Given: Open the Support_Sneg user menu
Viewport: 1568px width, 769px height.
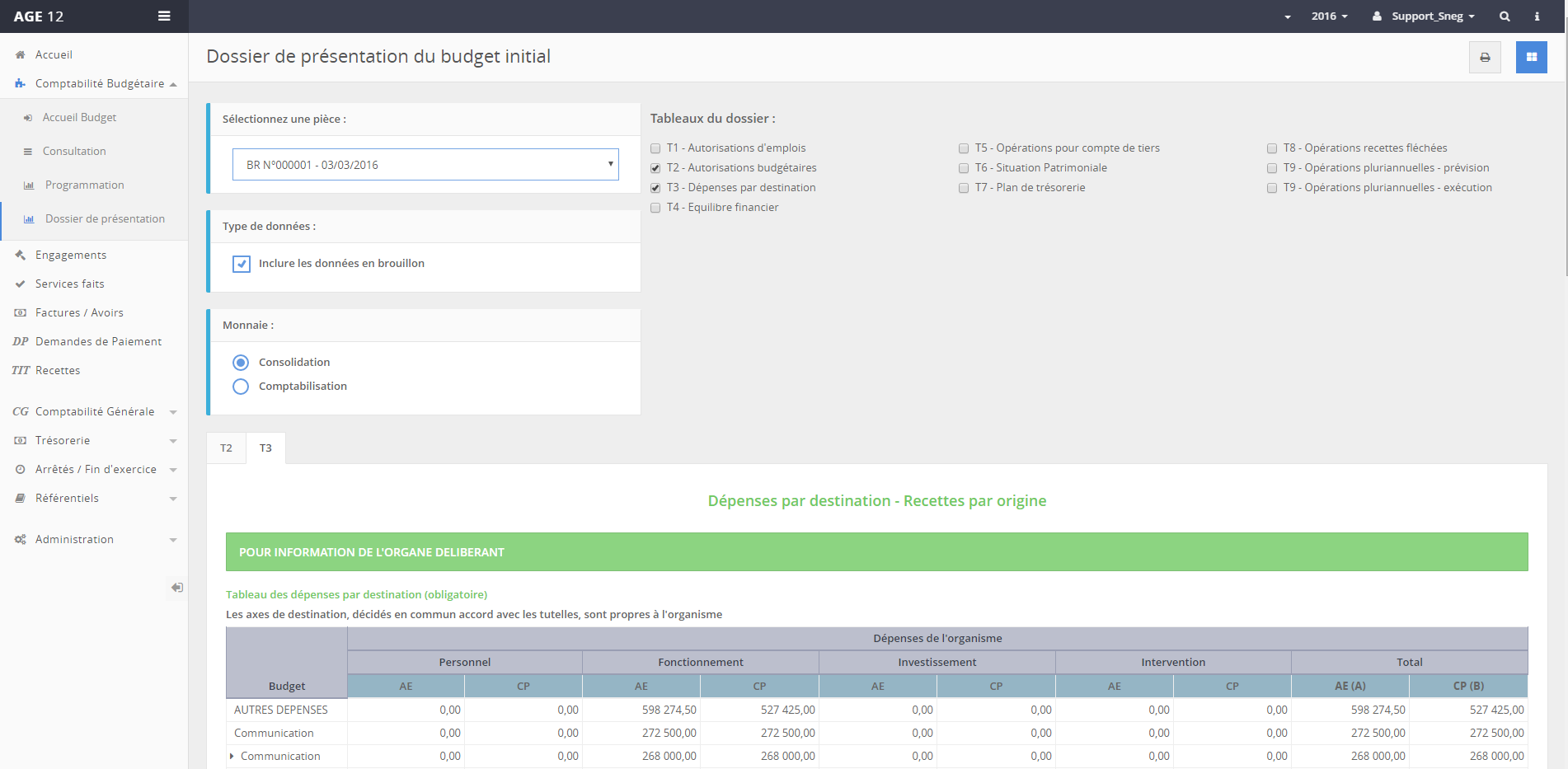Looking at the screenshot, I should tap(1424, 16).
